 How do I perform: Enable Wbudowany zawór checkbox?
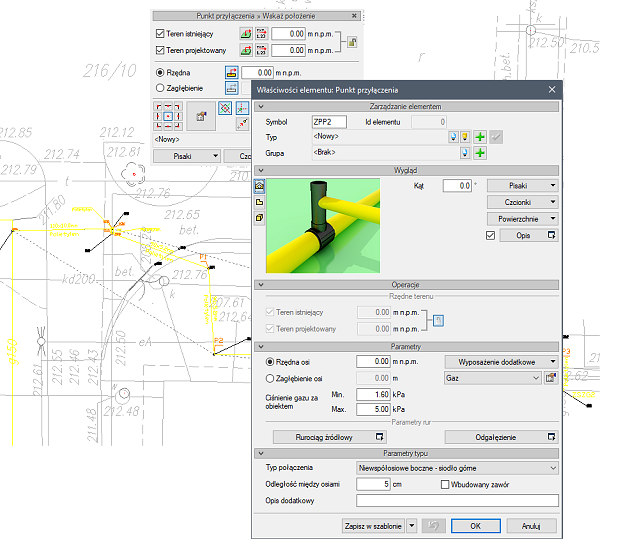445,484
